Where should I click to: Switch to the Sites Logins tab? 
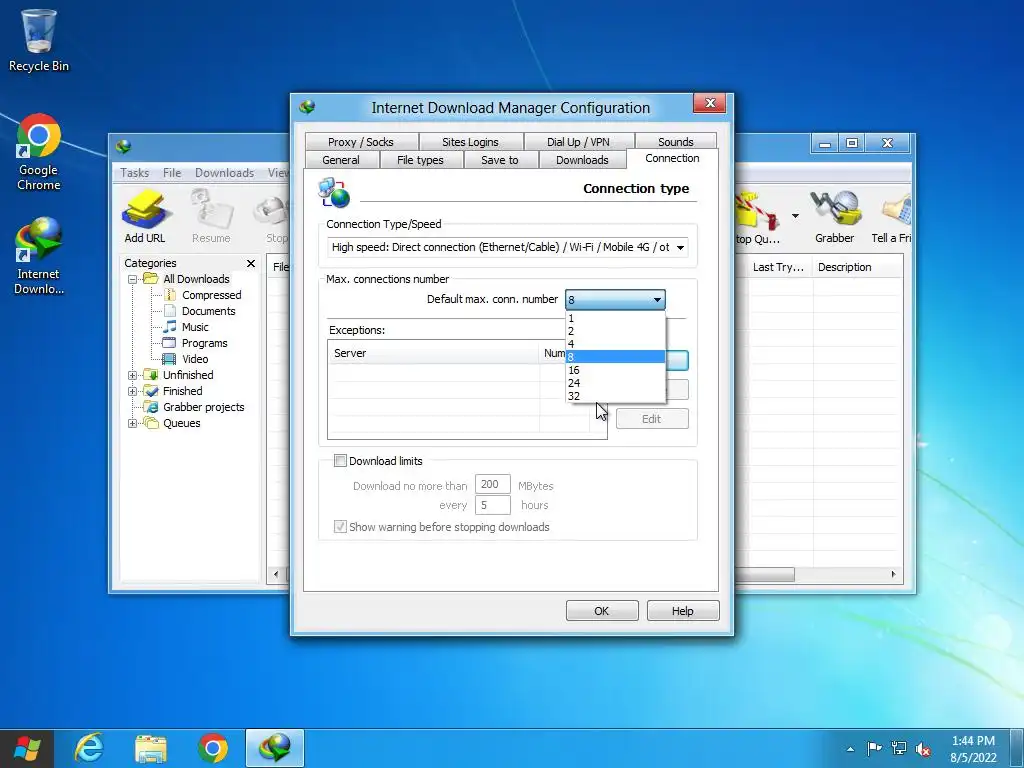click(x=470, y=142)
